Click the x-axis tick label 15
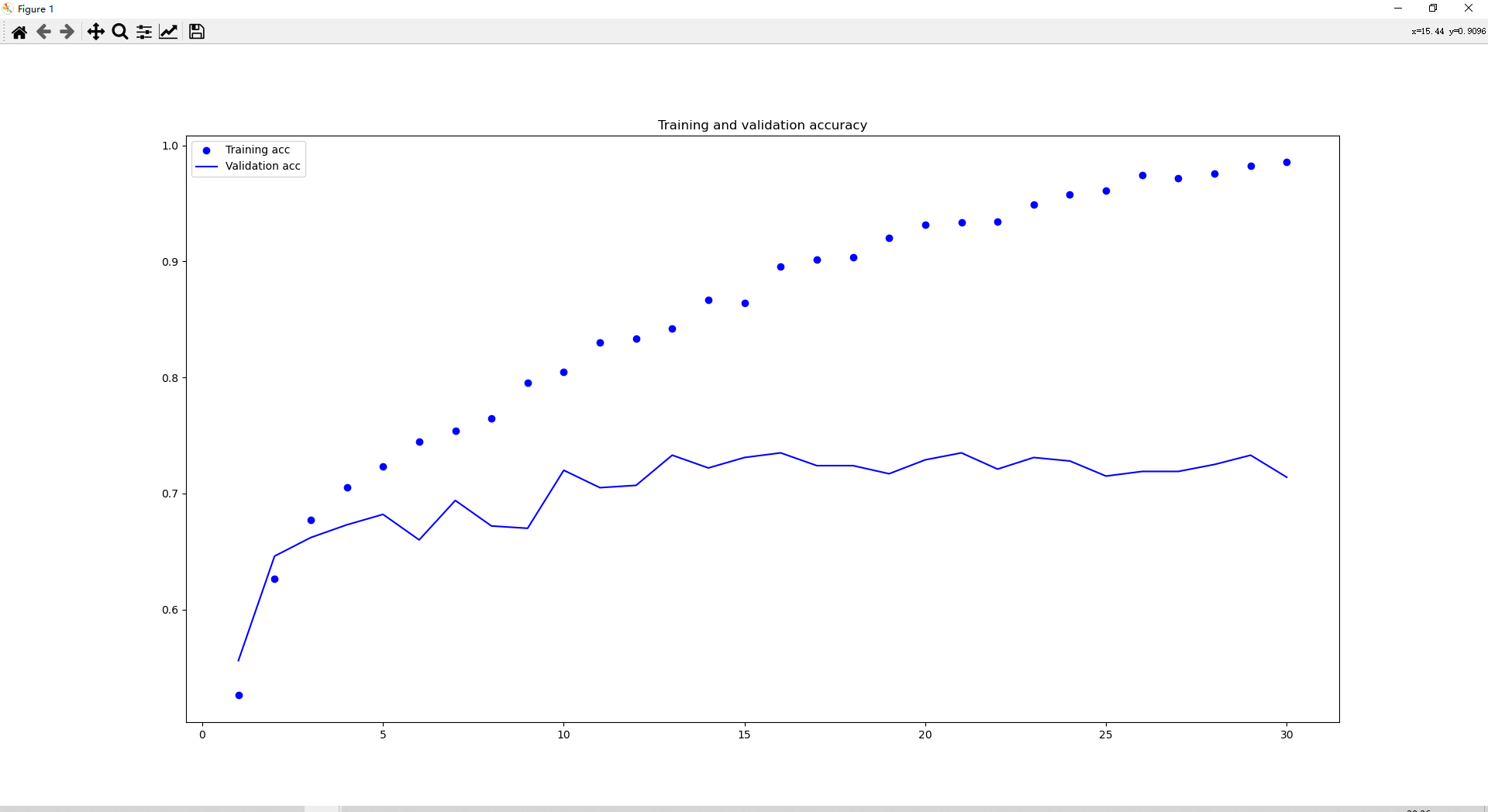The height and width of the screenshot is (812, 1488). click(744, 735)
